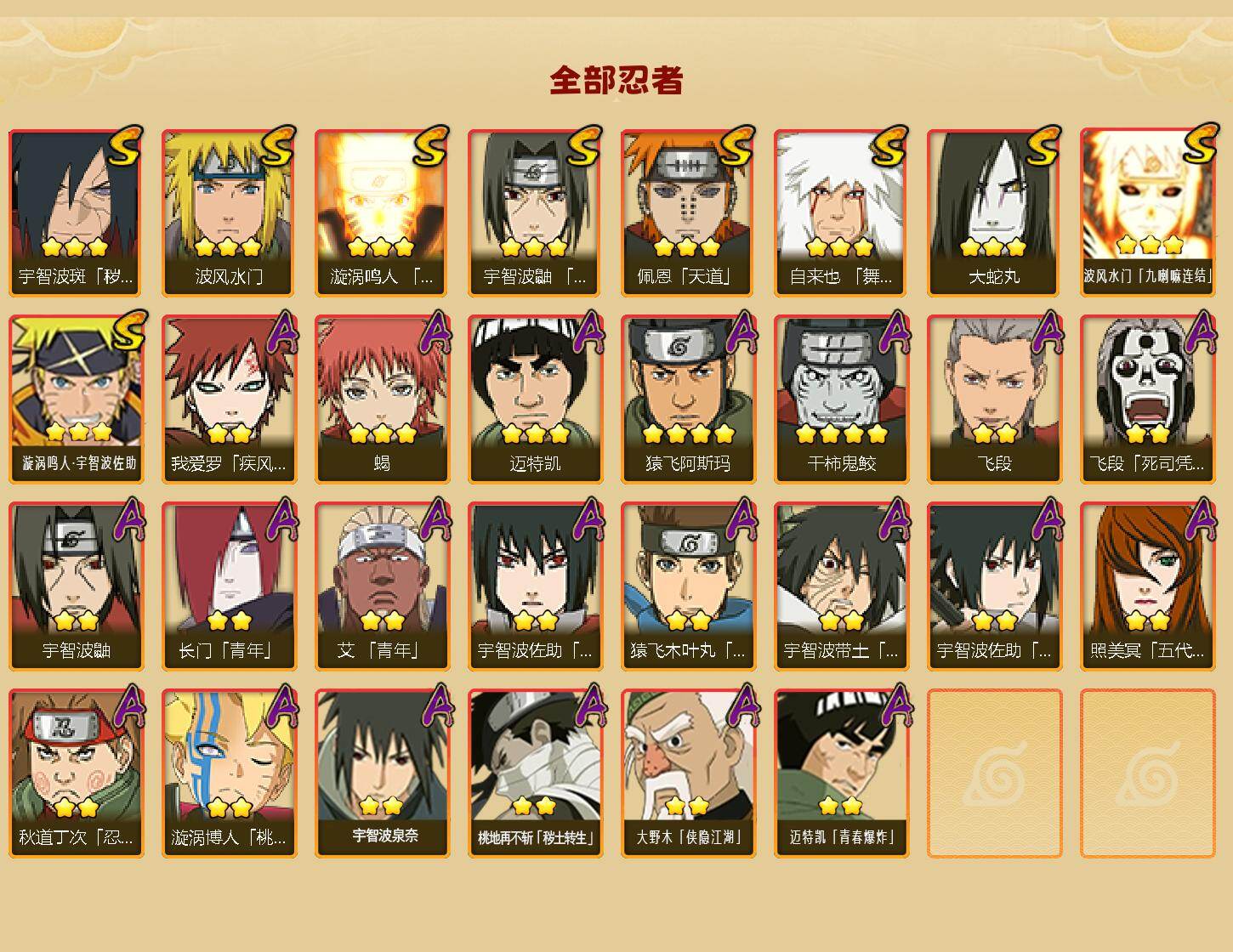Screen dimensions: 1233x952
Task: Select the 蝎 ninja card
Action: (x=382, y=399)
